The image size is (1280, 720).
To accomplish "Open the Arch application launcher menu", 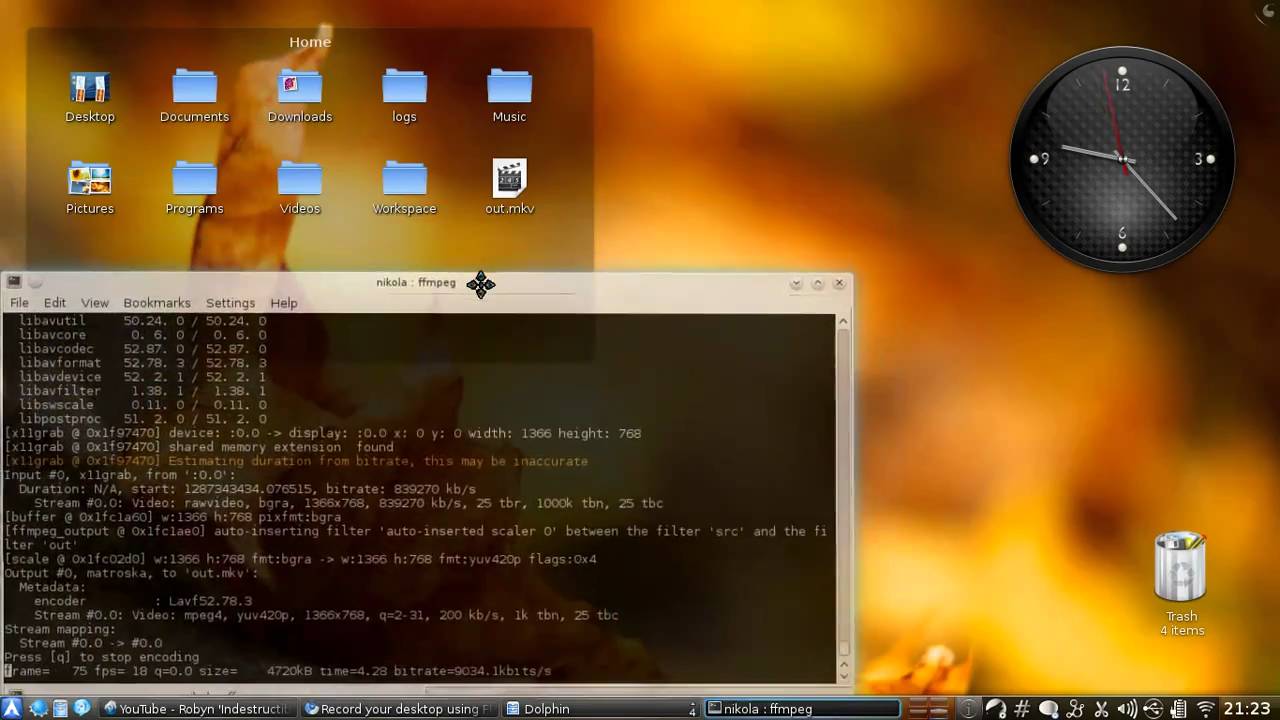I will [x=13, y=709].
